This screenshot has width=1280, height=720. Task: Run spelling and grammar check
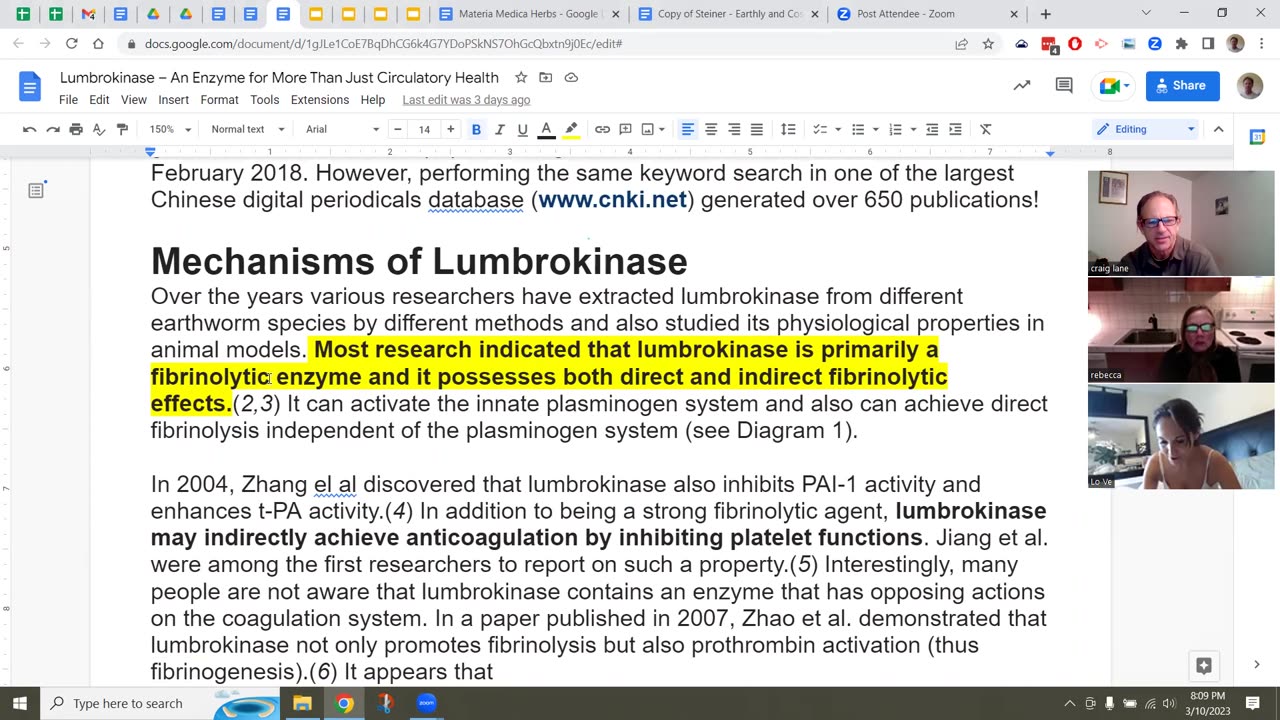coord(99,129)
